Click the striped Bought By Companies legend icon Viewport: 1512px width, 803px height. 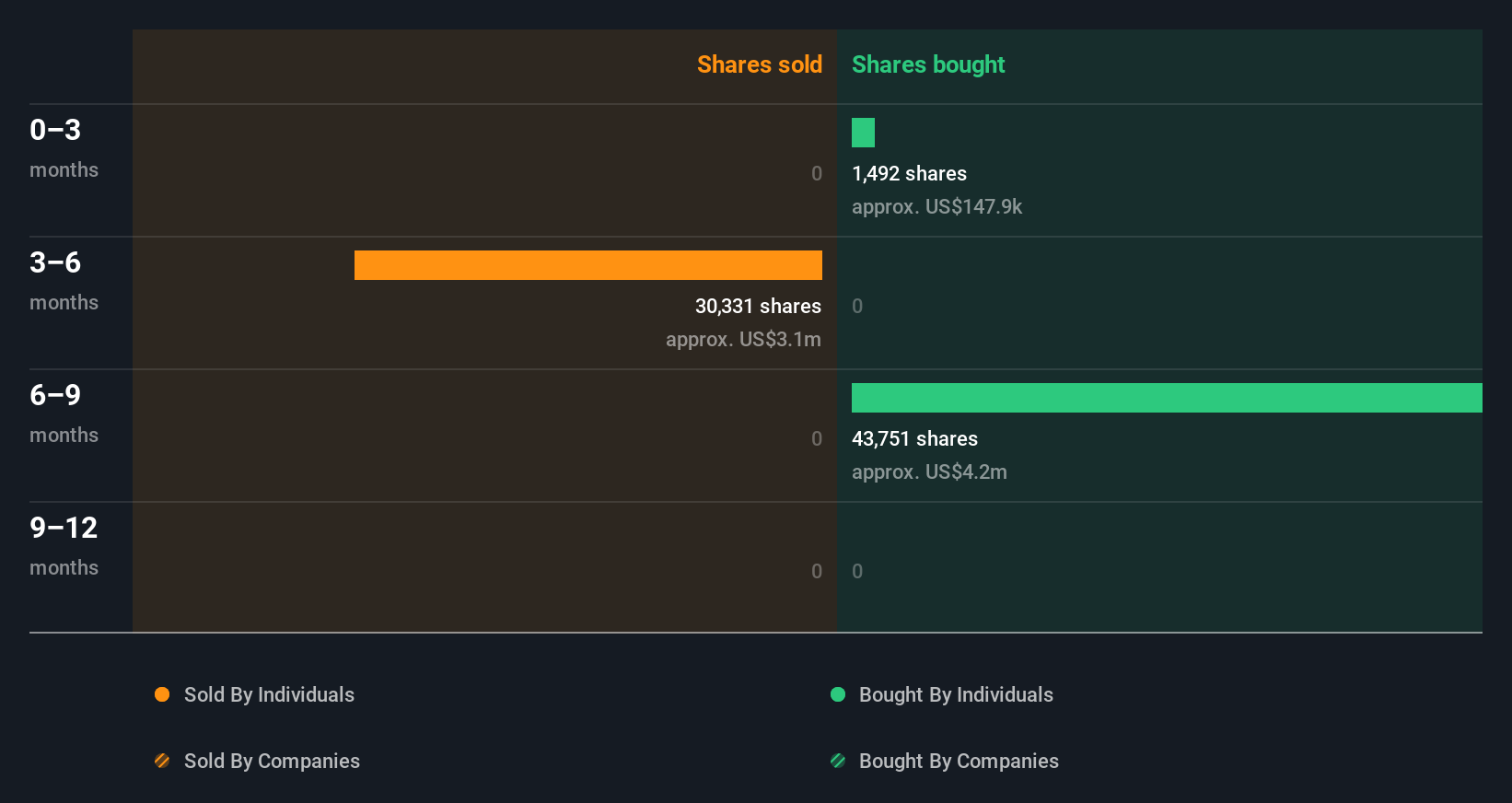(838, 761)
